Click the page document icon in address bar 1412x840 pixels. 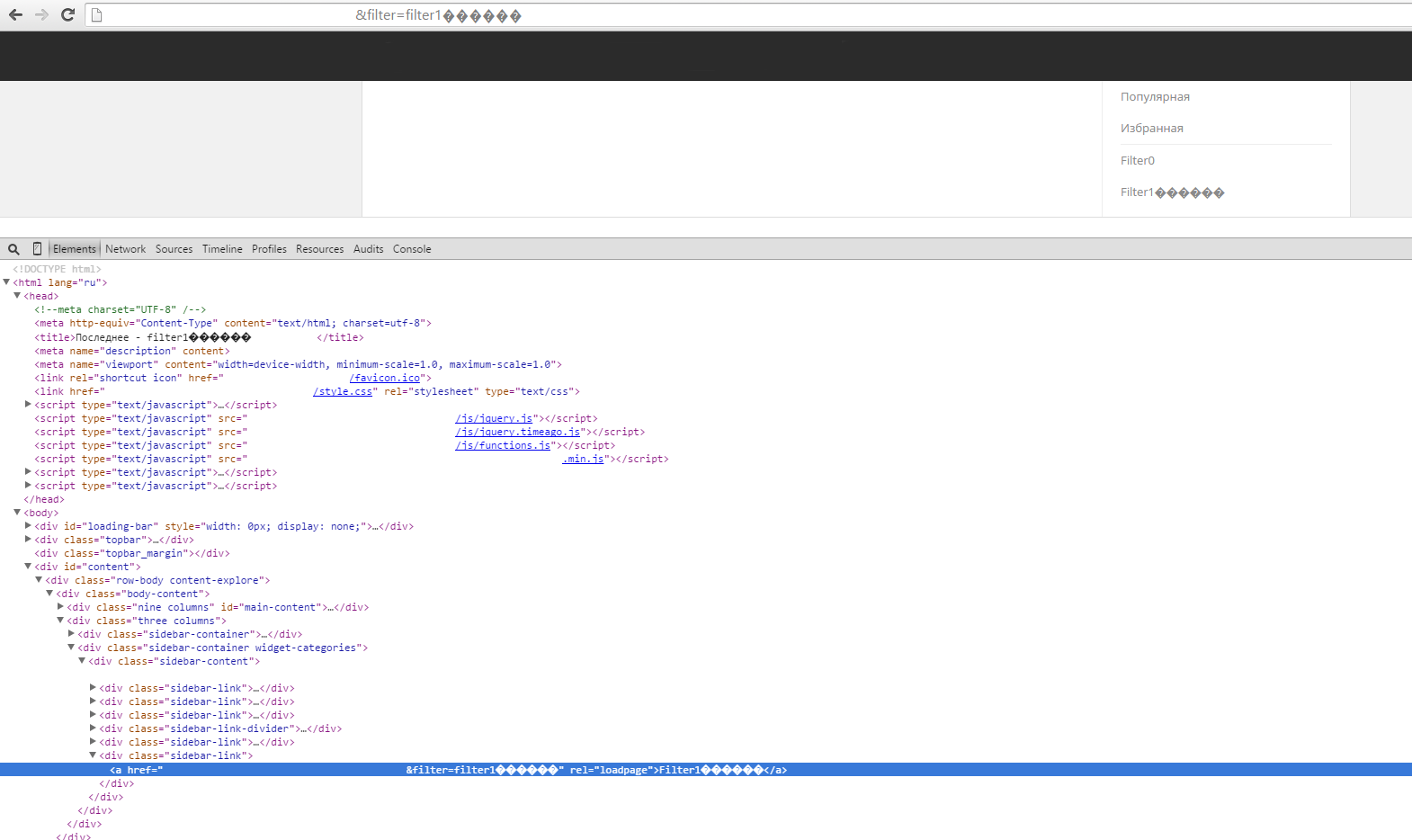97,15
